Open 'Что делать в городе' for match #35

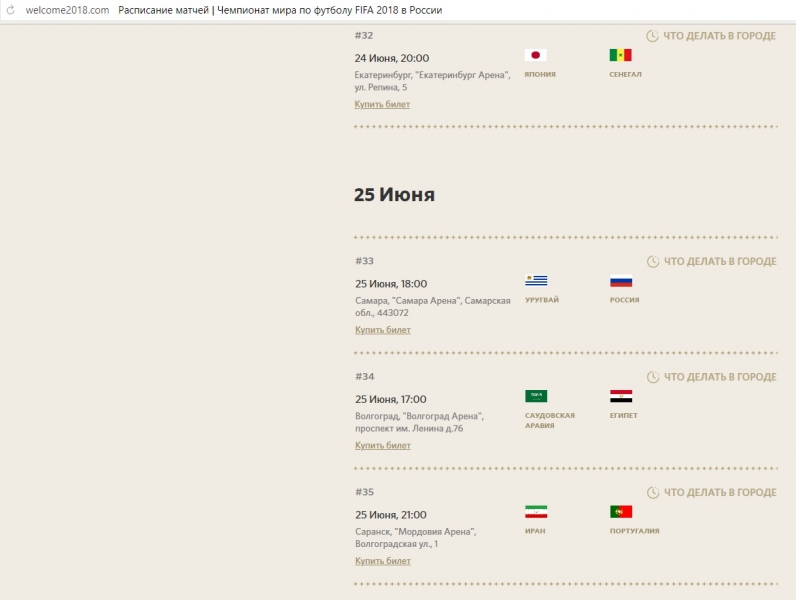[x=711, y=493]
